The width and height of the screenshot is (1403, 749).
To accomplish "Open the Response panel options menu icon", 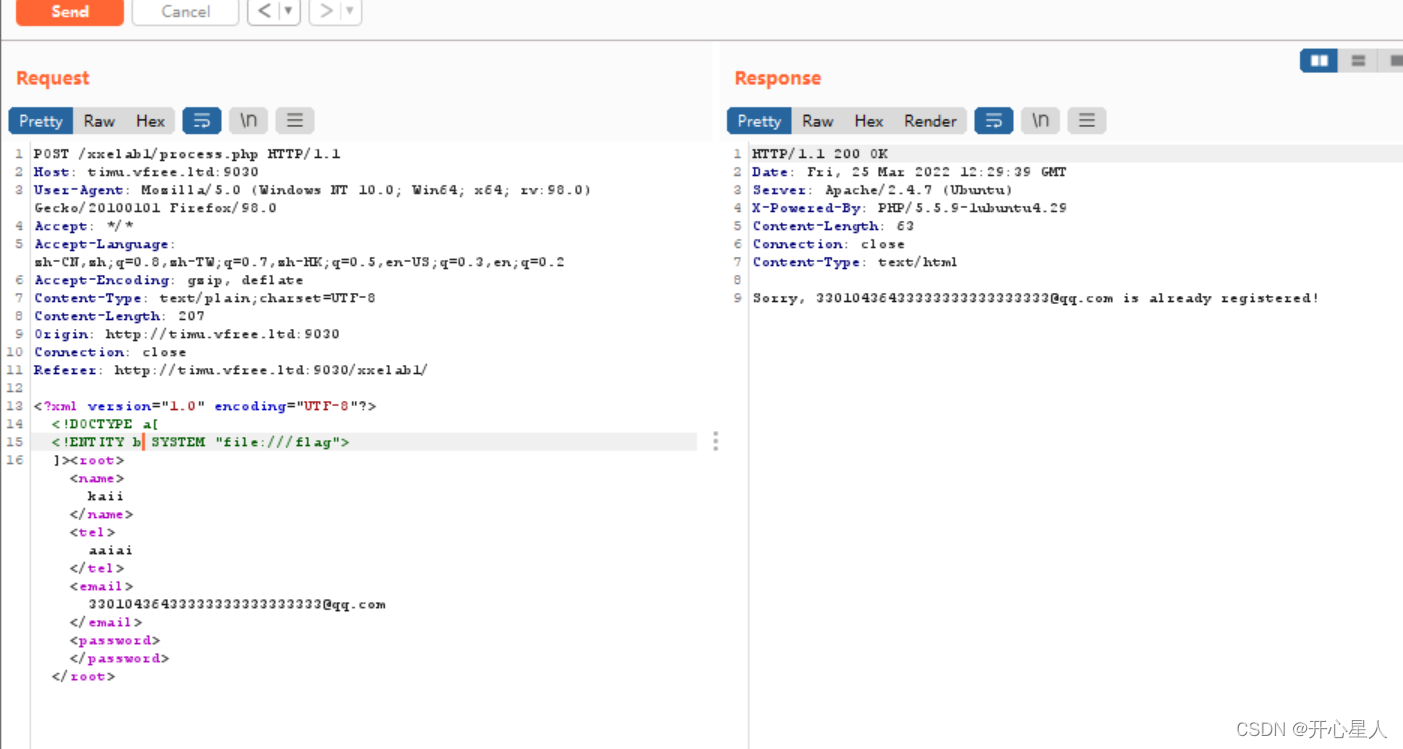I will pyautogui.click(x=1087, y=121).
